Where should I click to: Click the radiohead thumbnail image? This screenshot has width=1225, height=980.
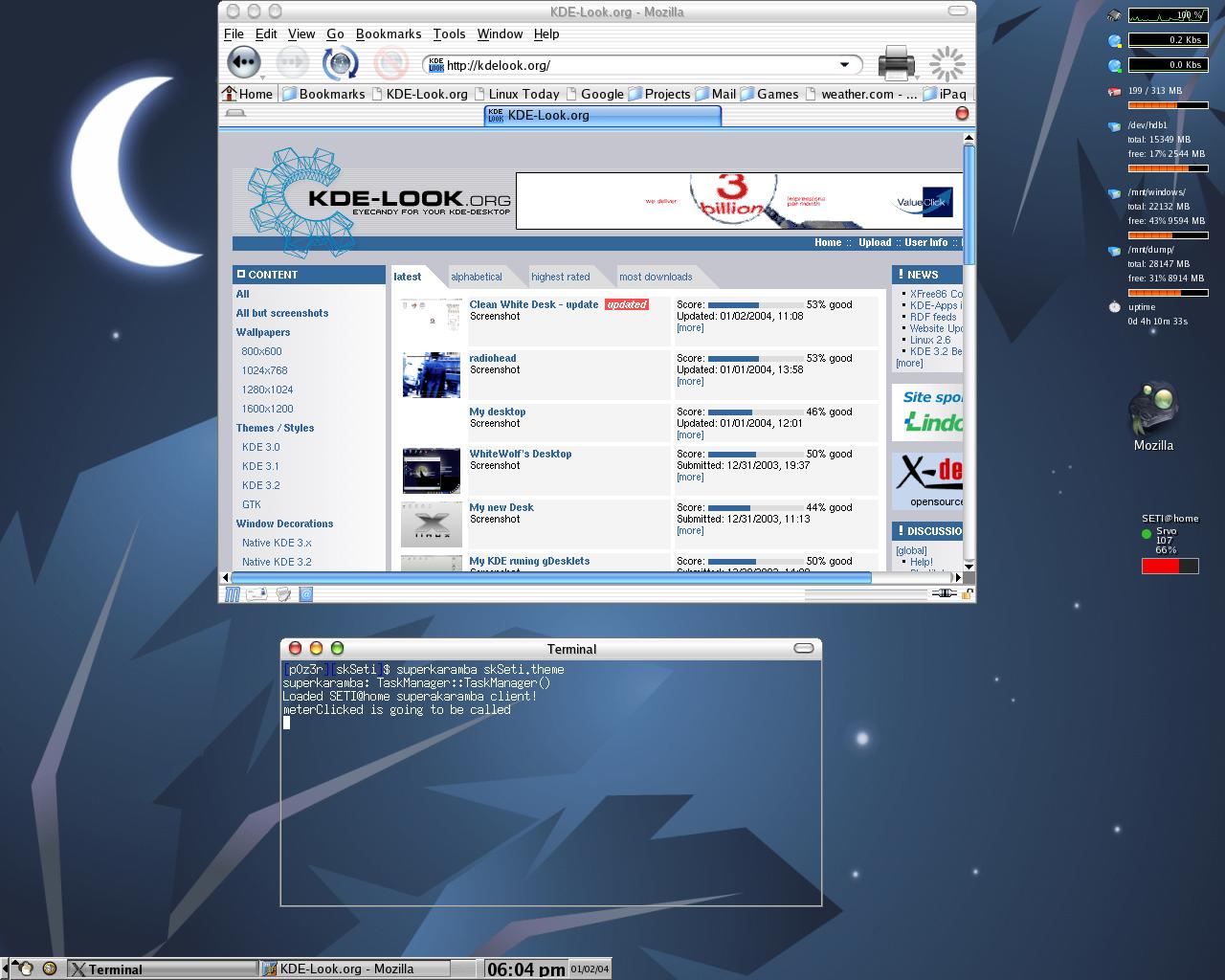(432, 374)
